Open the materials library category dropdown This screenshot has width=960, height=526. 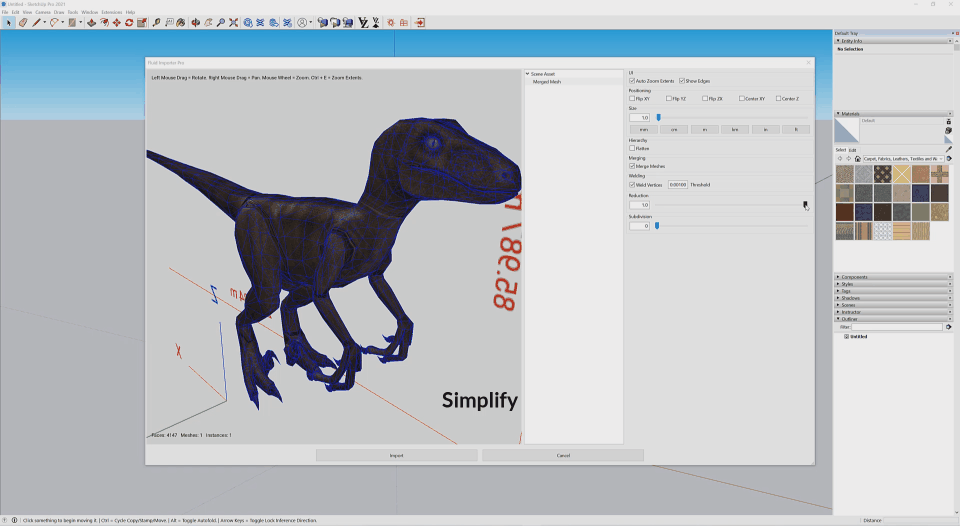tap(903, 159)
